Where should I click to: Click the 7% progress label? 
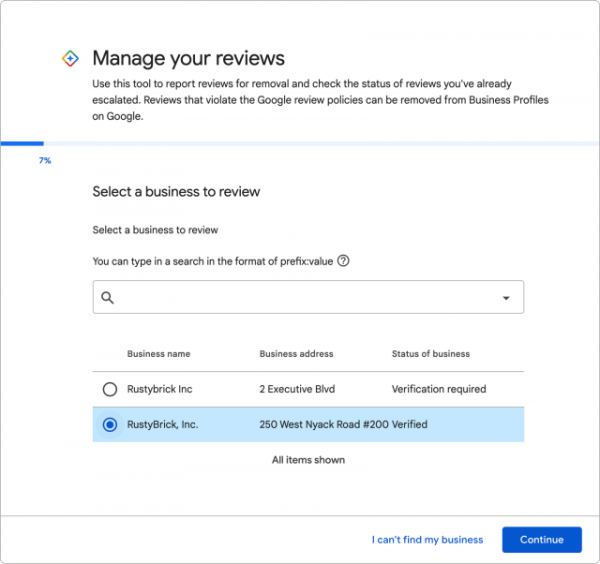click(45, 160)
